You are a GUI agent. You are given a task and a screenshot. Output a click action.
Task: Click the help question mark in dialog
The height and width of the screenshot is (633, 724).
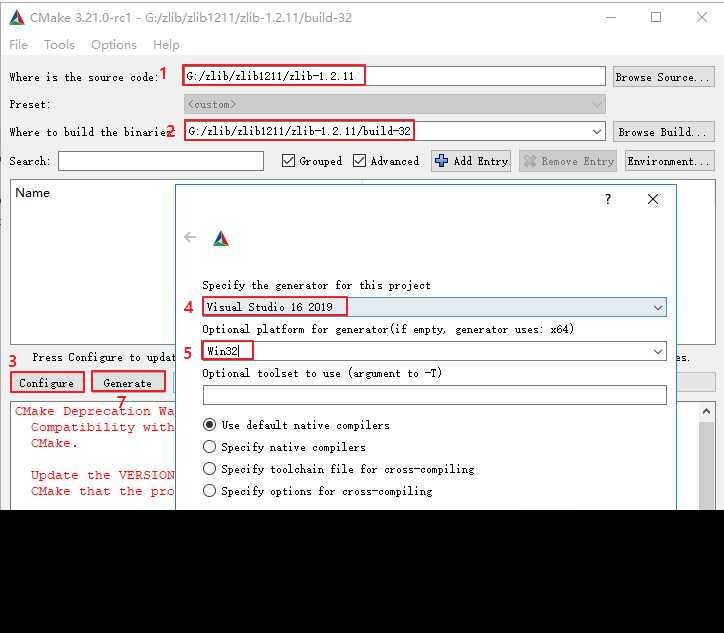tap(608, 199)
